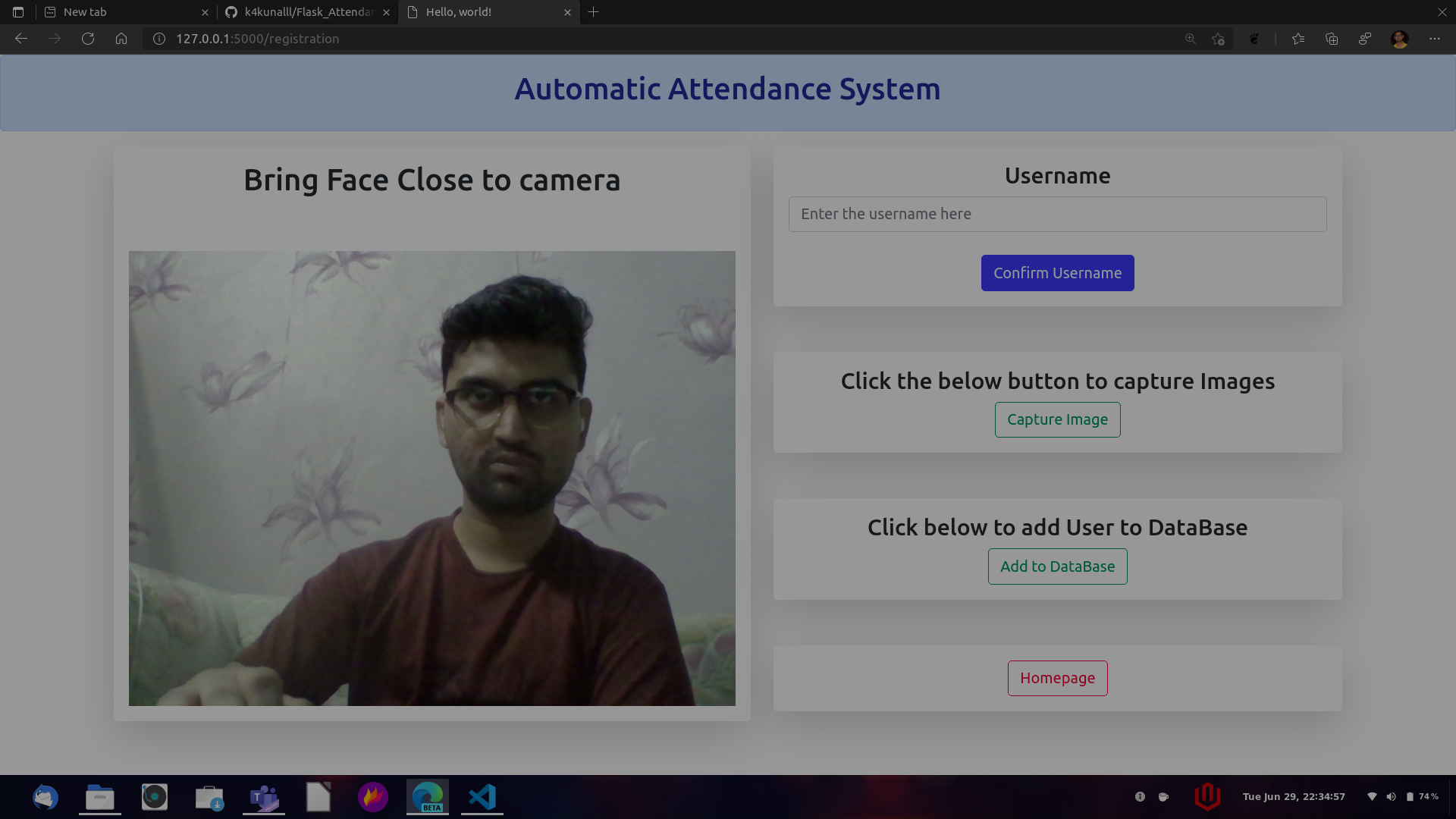Viewport: 1456px width, 819px height.
Task: Open the network status indicator in system tray
Action: tap(1372, 796)
